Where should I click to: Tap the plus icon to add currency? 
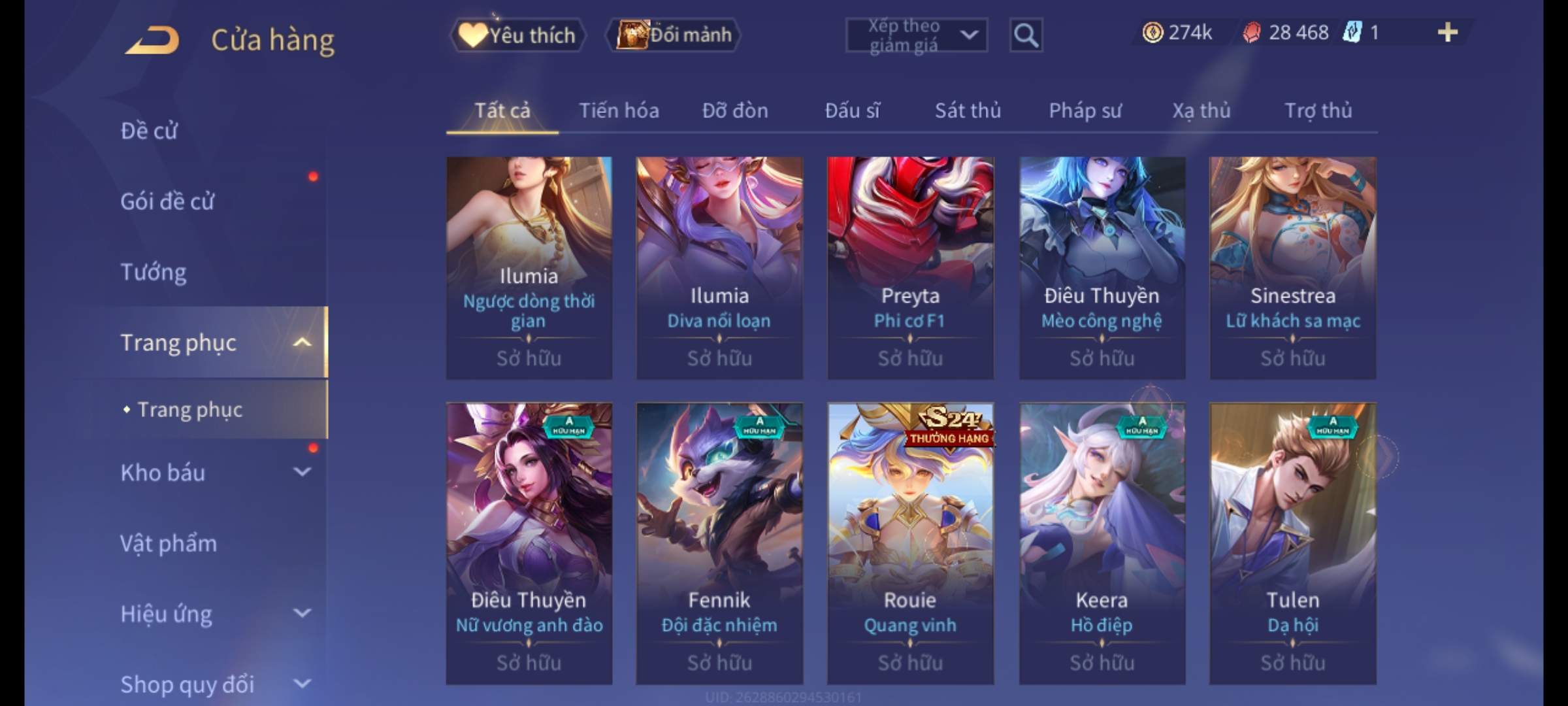coord(1448,32)
